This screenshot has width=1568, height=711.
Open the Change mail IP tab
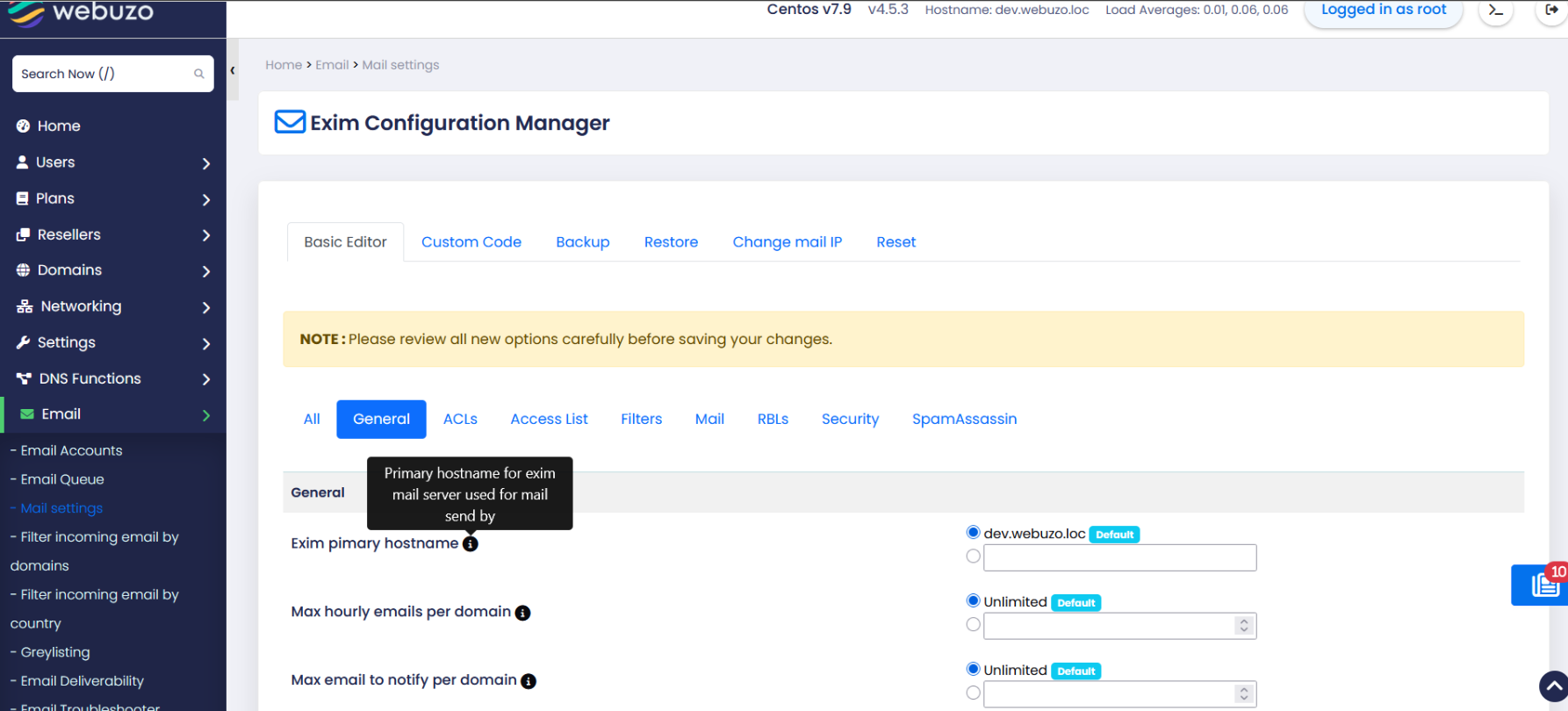(x=788, y=242)
